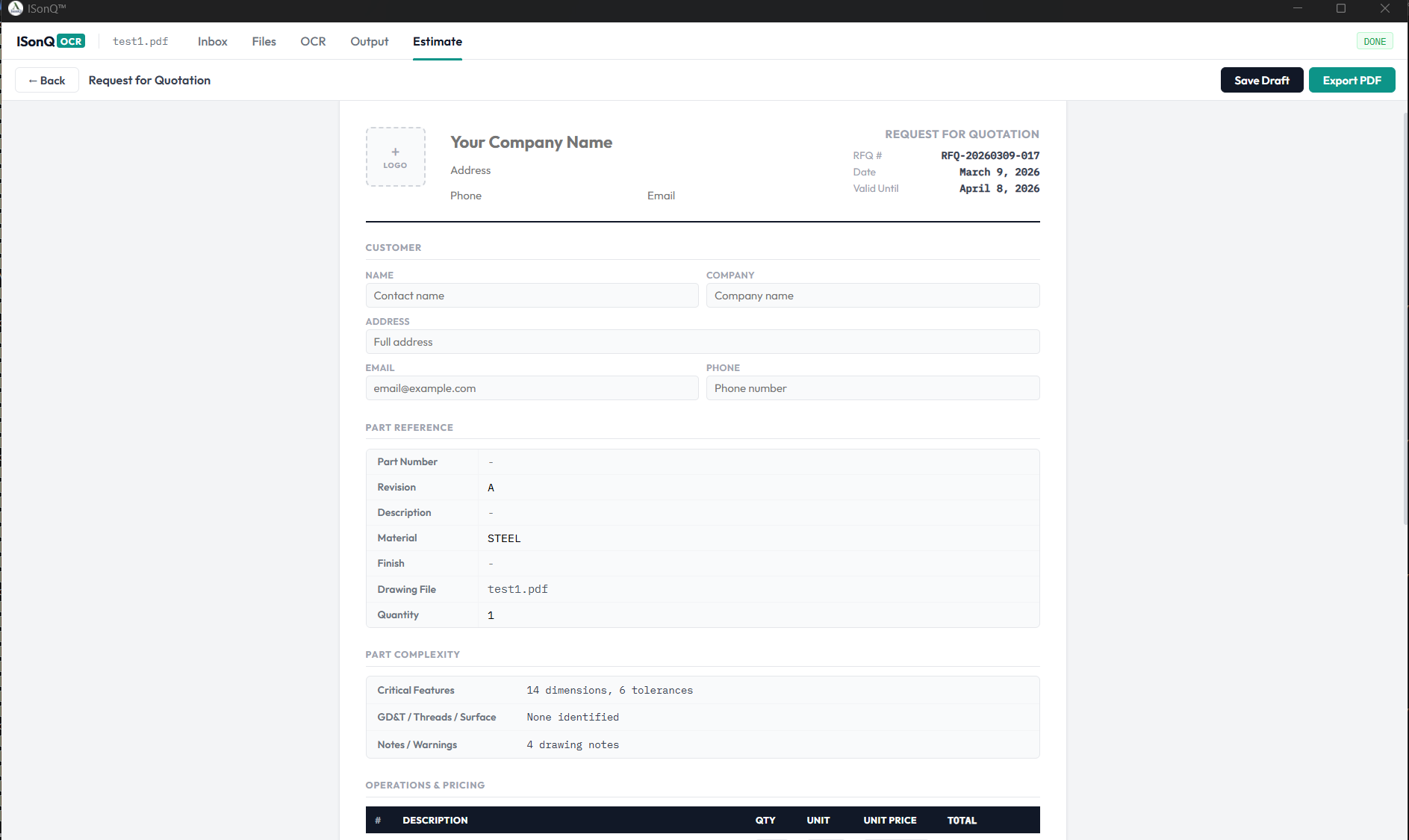
Task: Click the email@example.com input
Action: point(532,388)
